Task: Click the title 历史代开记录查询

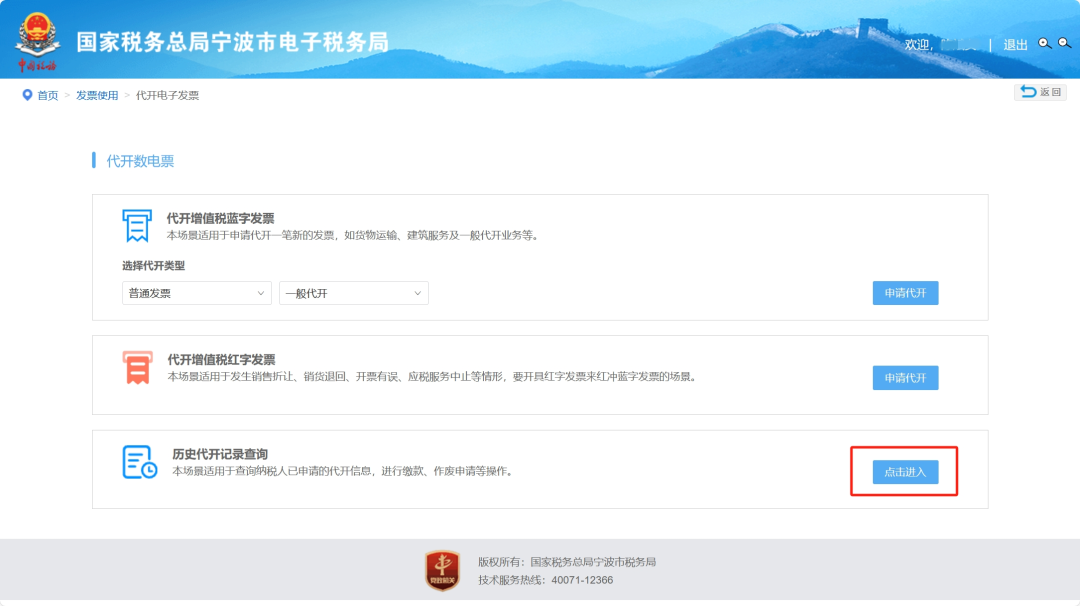Action: pyautogui.click(x=220, y=454)
